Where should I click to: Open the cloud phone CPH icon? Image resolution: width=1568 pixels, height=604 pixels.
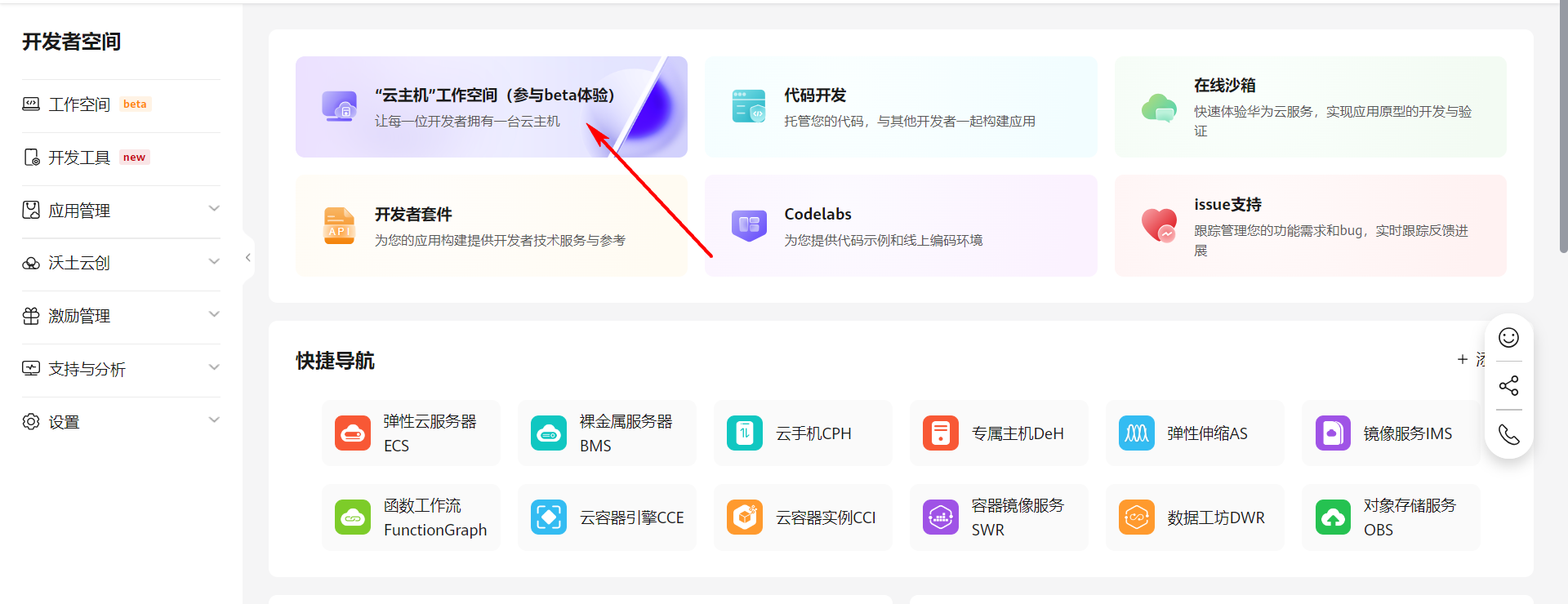[x=745, y=433]
